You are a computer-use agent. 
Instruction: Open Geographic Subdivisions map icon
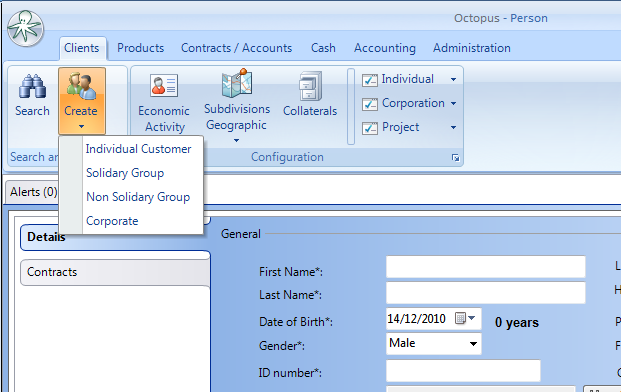[237, 84]
